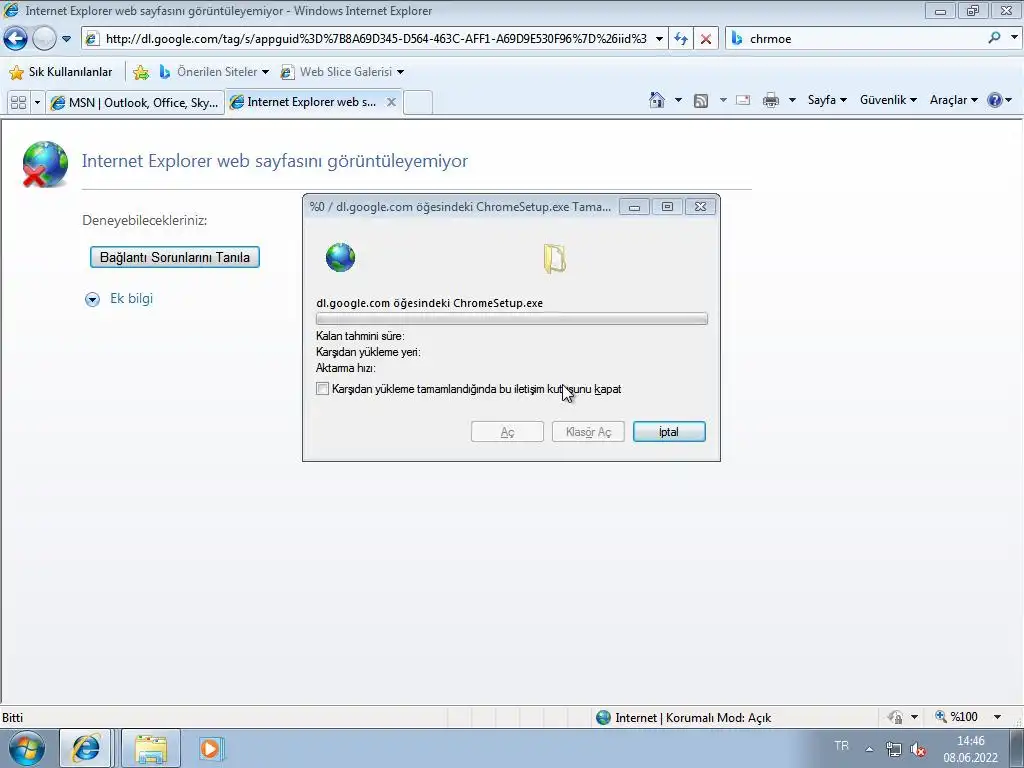Screen dimensions: 1024x768
Task: Click the Quick Tabs grid icon
Action: coord(18,103)
